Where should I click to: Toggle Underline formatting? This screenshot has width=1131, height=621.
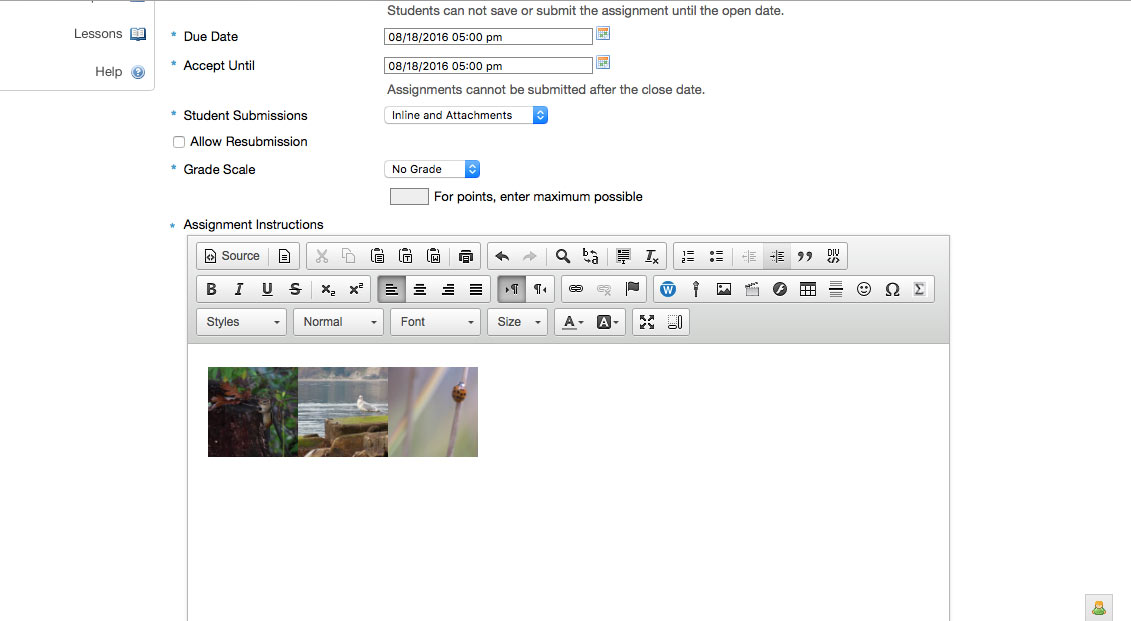267,289
